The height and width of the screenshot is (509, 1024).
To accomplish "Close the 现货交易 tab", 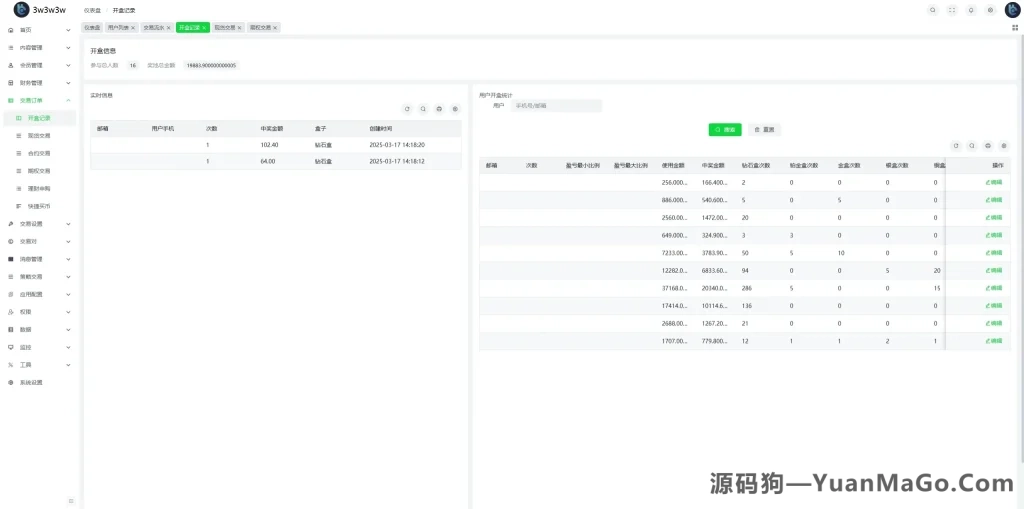I will 240,28.
